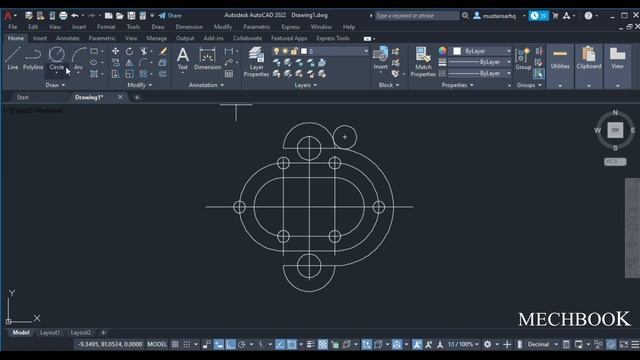This screenshot has height=360, width=640.
Task: Switch to the Layout1 tab
Action: (x=50, y=333)
